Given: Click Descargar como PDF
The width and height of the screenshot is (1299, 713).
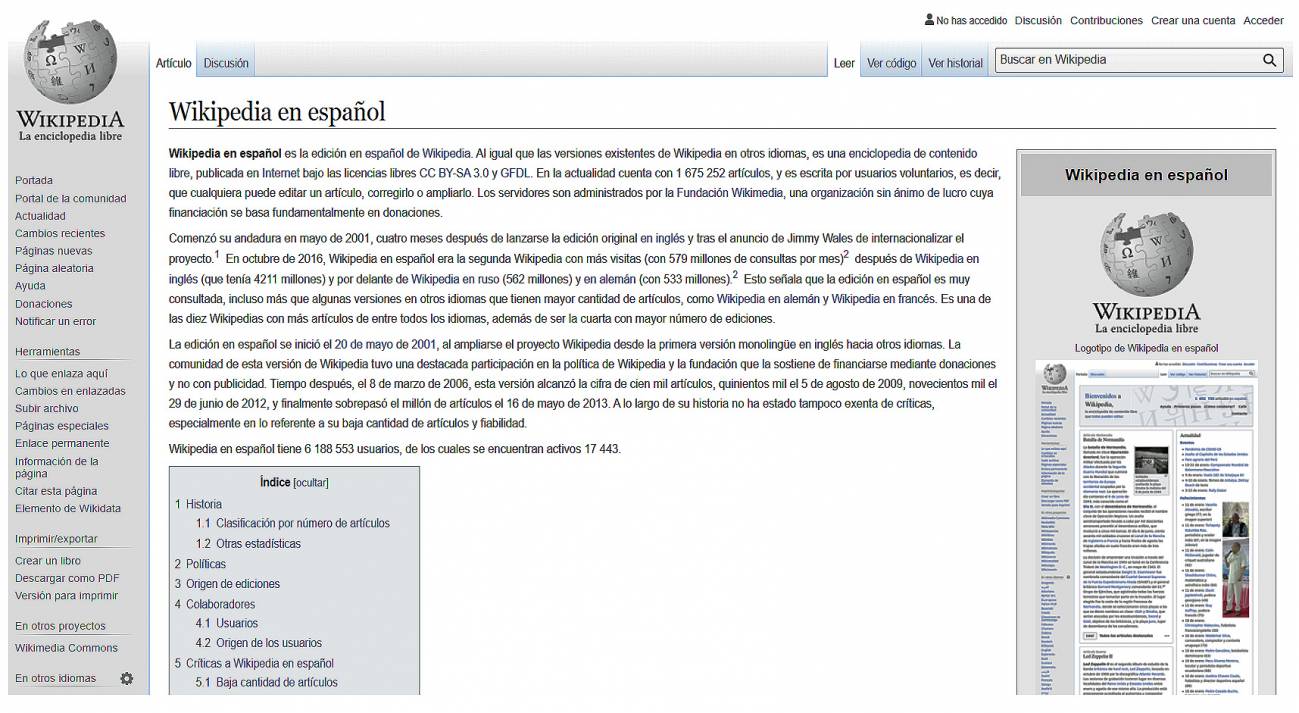Looking at the screenshot, I should pos(67,578).
